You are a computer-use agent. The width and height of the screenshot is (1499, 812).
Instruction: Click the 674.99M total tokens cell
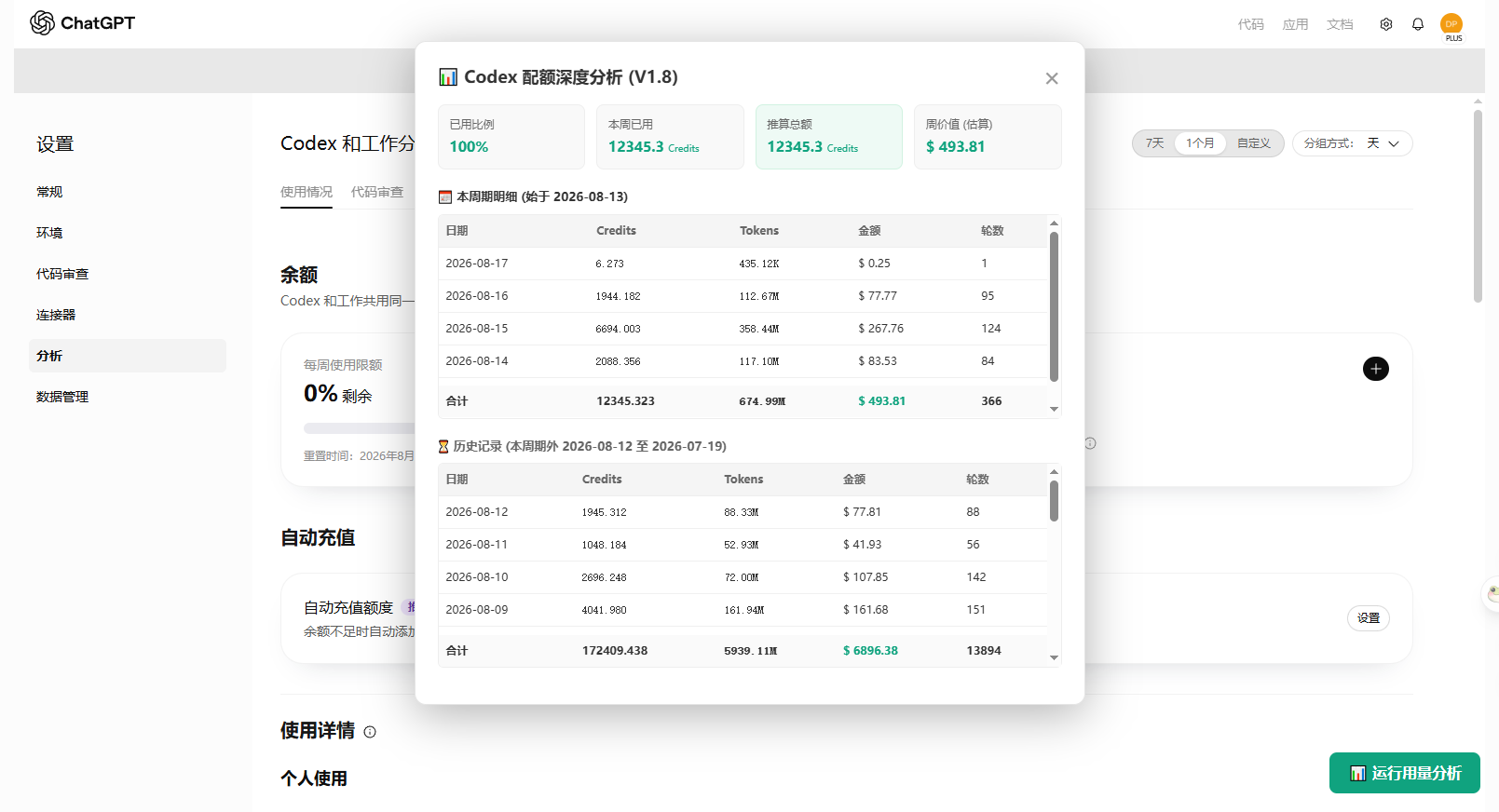click(x=762, y=401)
